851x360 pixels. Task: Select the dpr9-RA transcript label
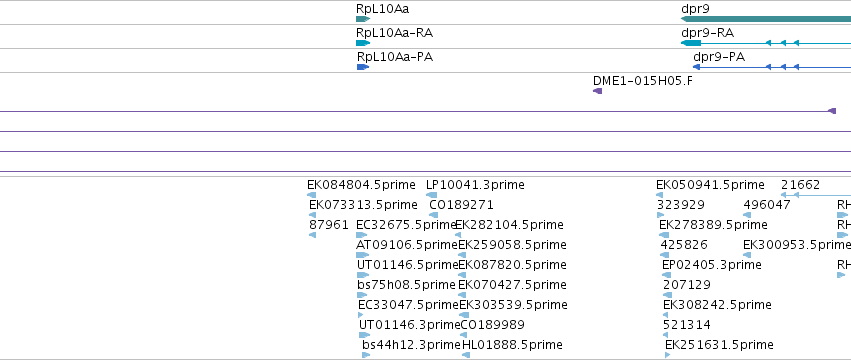(707, 33)
